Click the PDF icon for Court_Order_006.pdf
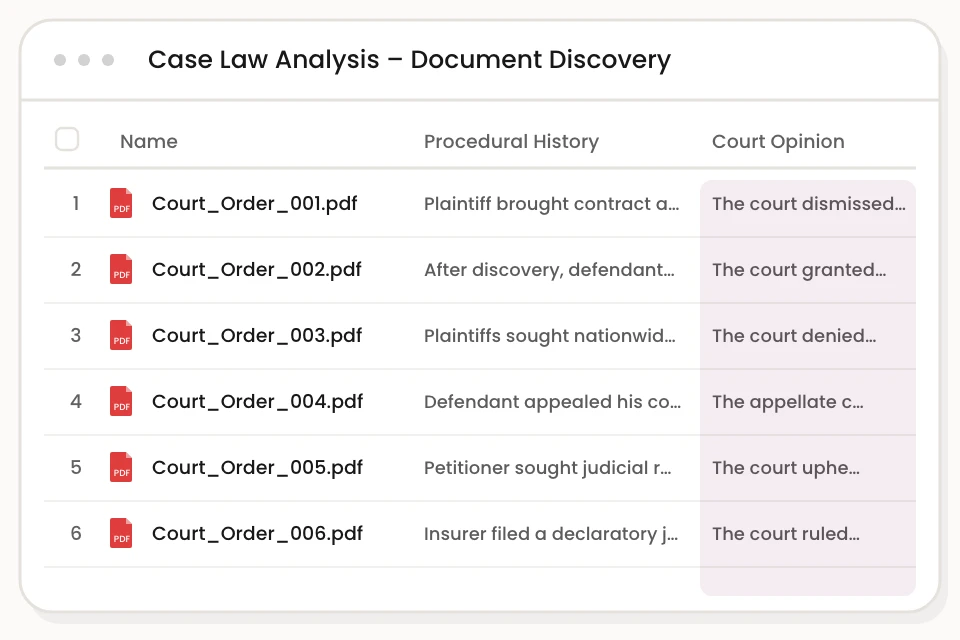Viewport: 960px width, 640px height. tap(121, 533)
